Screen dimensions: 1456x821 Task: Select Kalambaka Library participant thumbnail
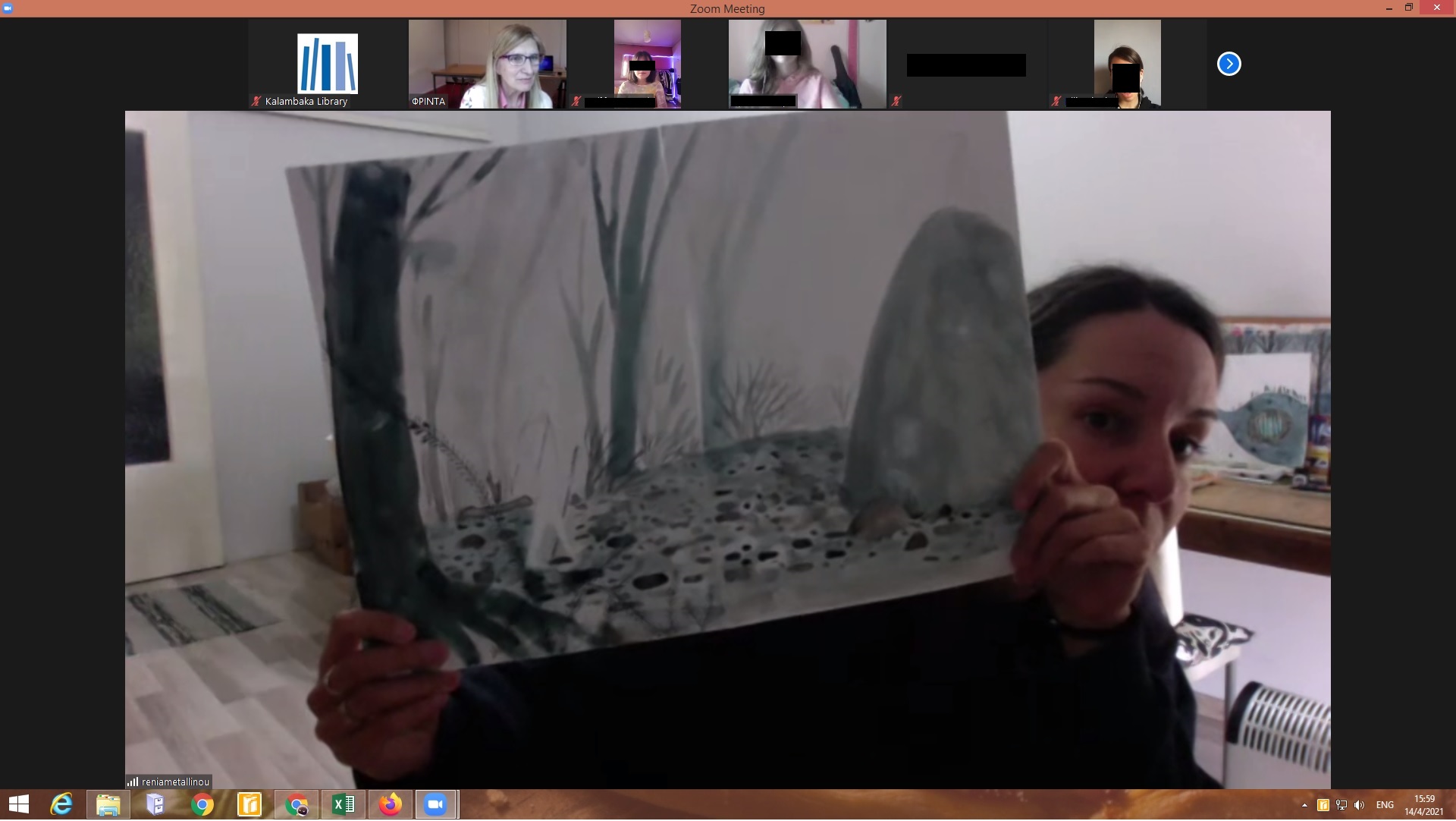coord(327,64)
